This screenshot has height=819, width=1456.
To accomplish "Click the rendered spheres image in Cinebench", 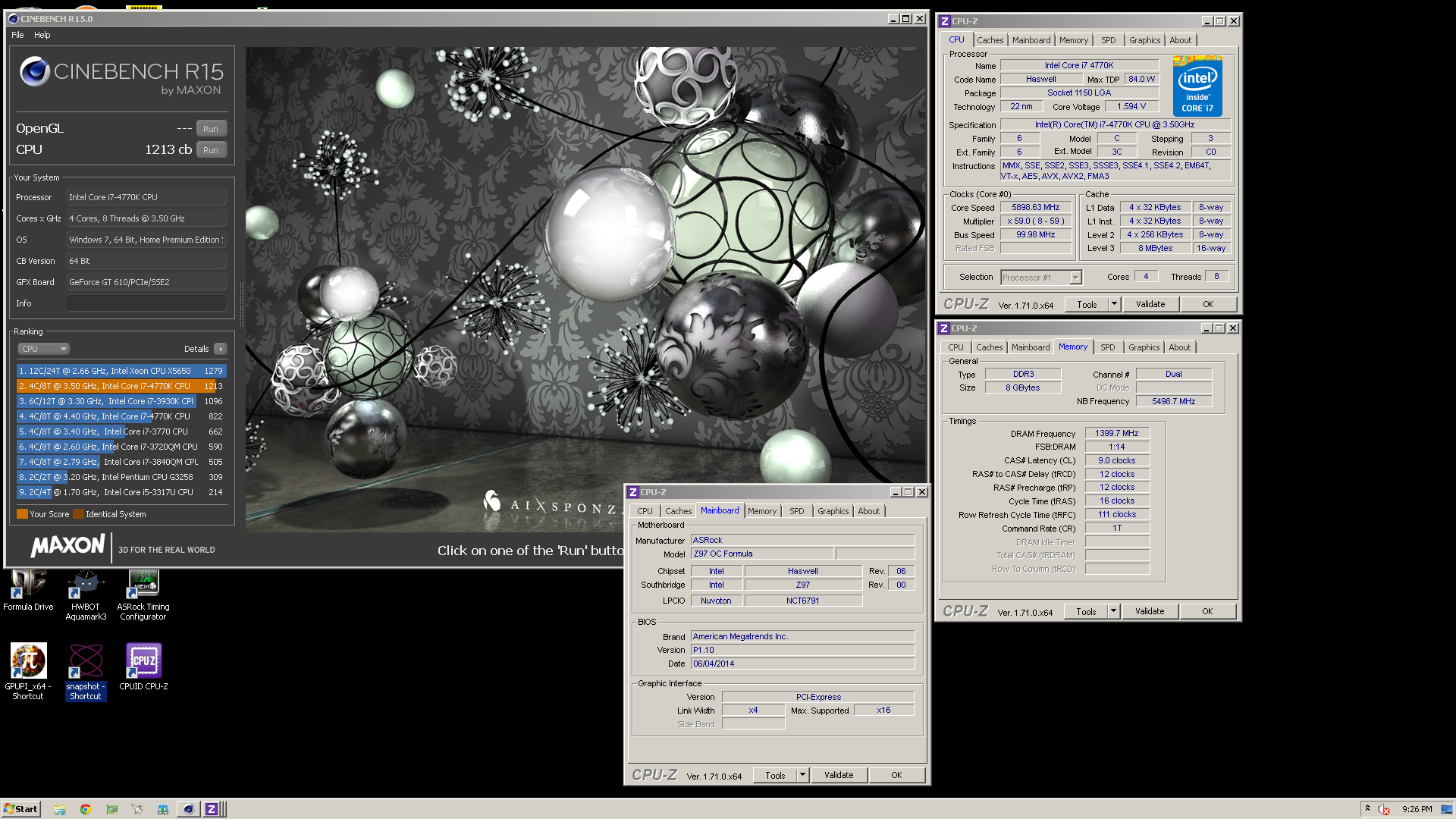I will (585, 288).
